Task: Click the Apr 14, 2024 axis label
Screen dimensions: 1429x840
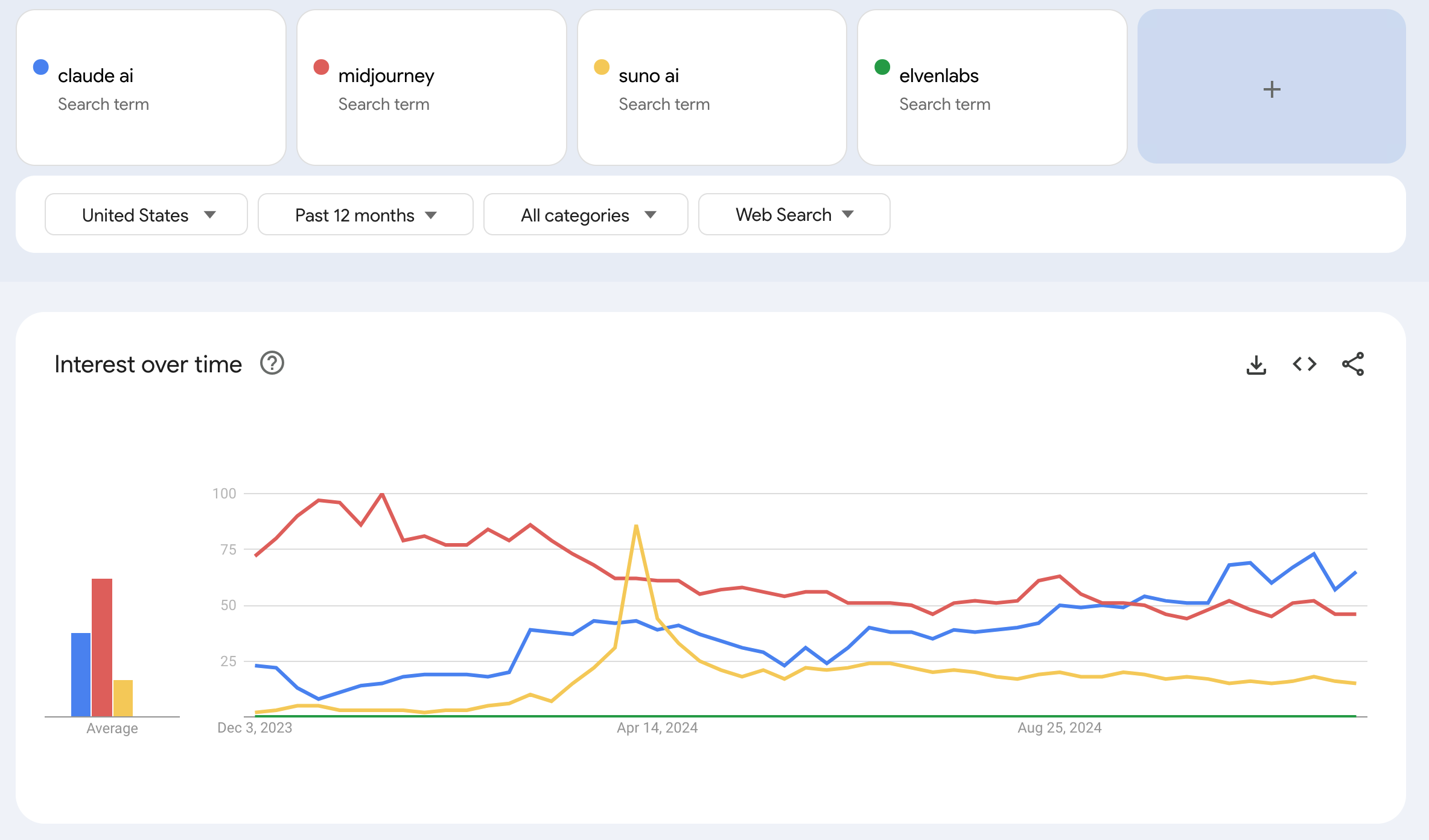Action: (x=657, y=728)
